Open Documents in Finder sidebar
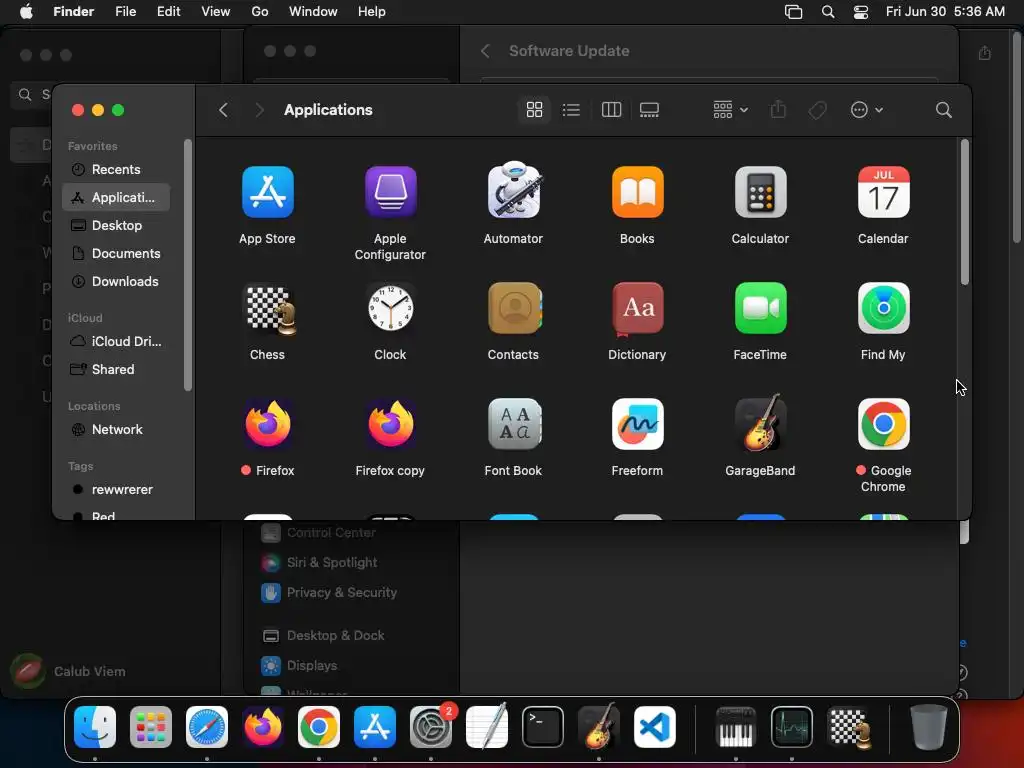 tap(116, 253)
